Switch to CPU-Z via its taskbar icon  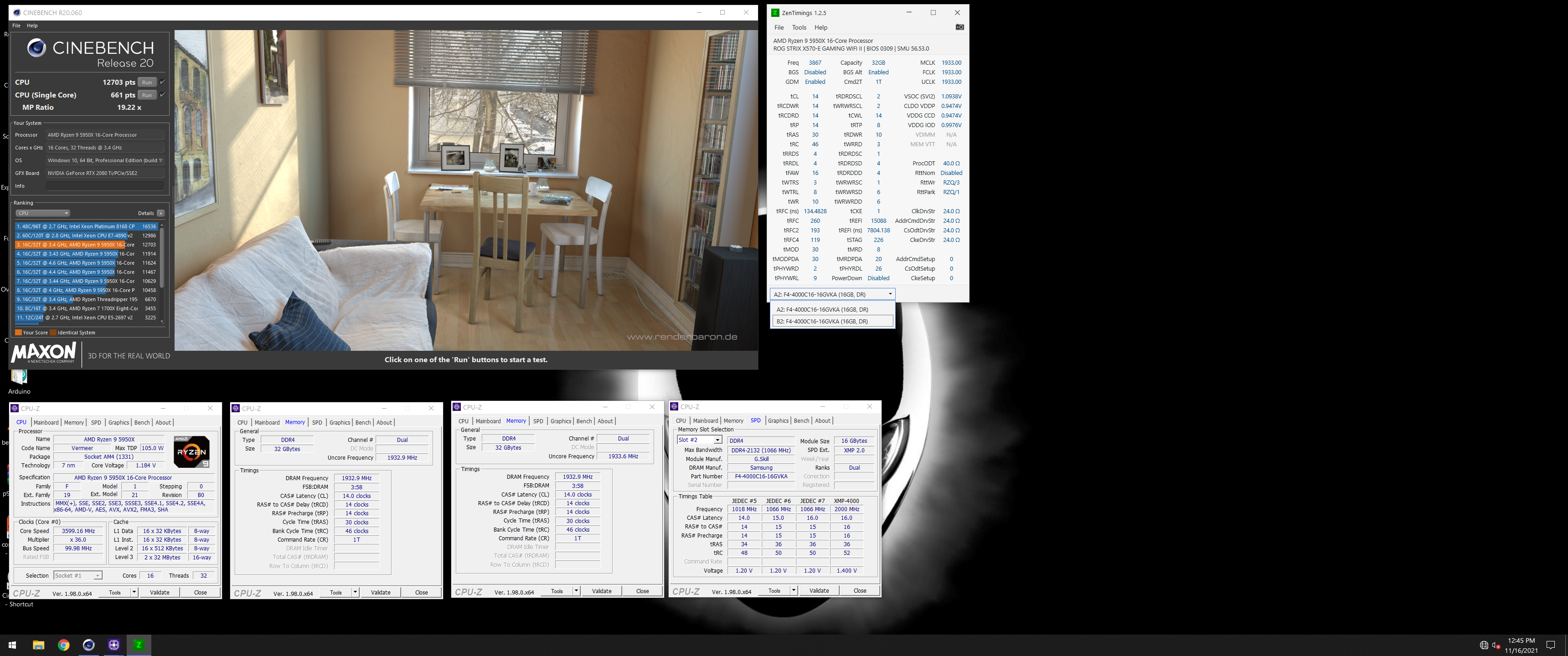coord(113,645)
